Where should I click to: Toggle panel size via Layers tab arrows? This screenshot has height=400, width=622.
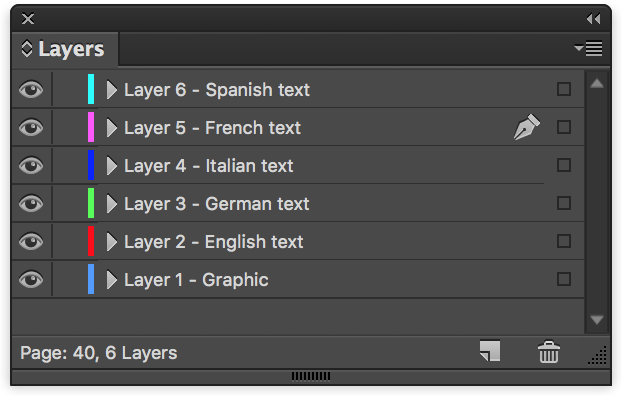coord(27,49)
